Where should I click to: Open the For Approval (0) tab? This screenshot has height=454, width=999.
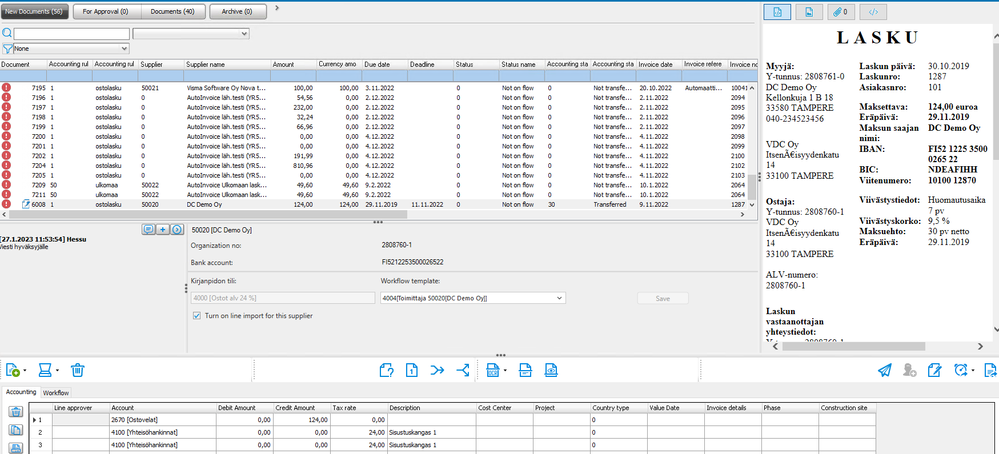[x=106, y=11]
